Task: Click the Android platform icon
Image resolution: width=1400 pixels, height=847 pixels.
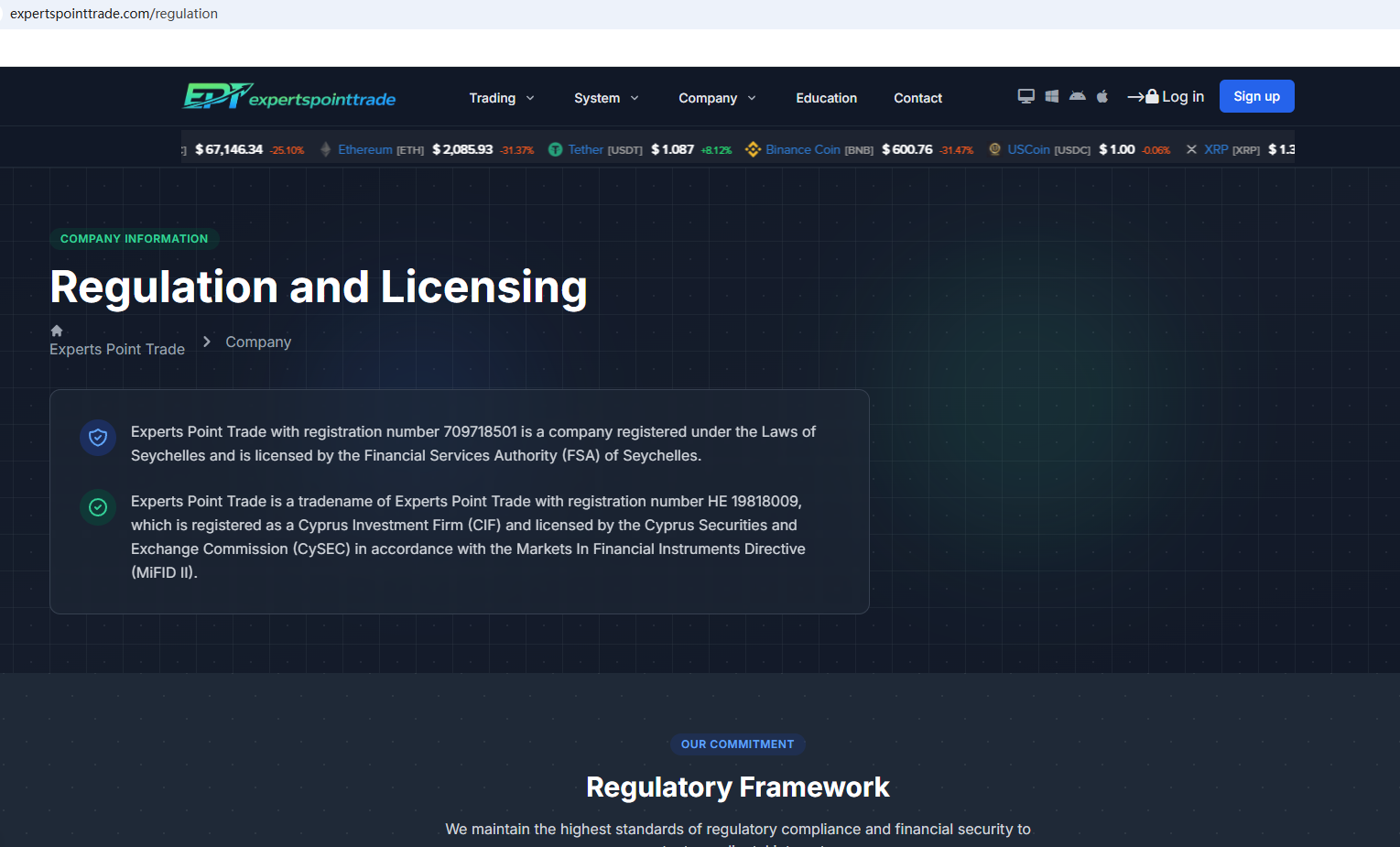Action: [x=1077, y=96]
